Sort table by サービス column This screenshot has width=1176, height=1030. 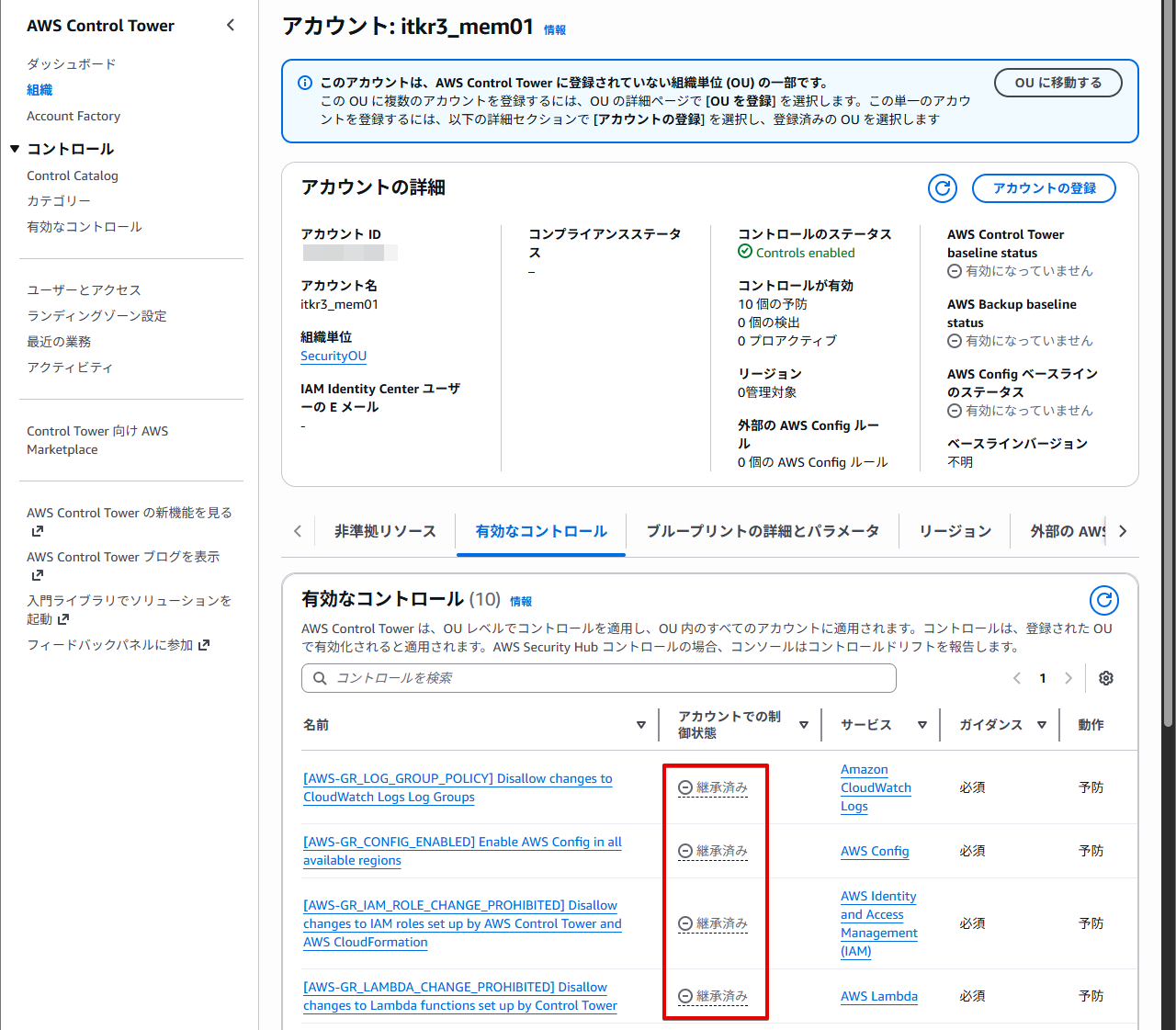(922, 725)
